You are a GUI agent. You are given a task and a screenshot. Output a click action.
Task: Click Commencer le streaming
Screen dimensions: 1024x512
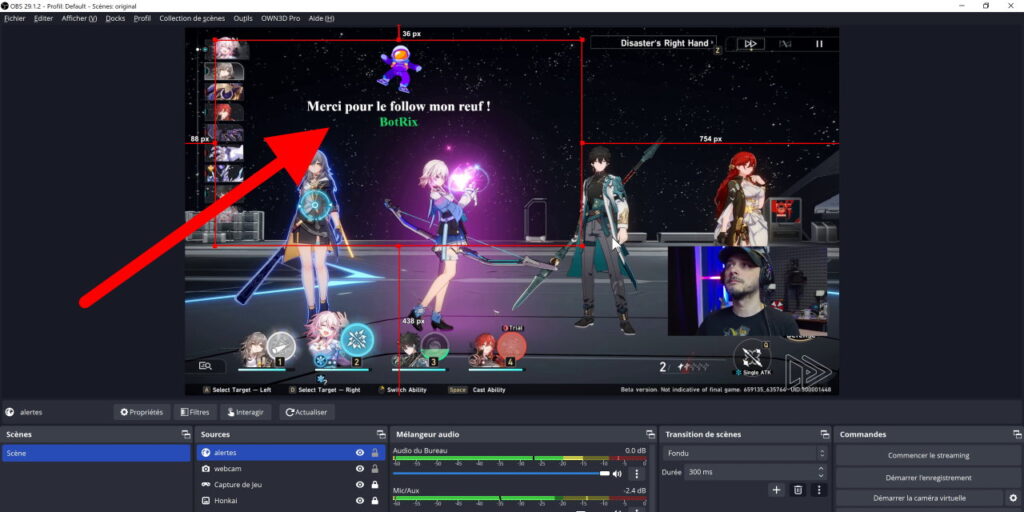927,455
